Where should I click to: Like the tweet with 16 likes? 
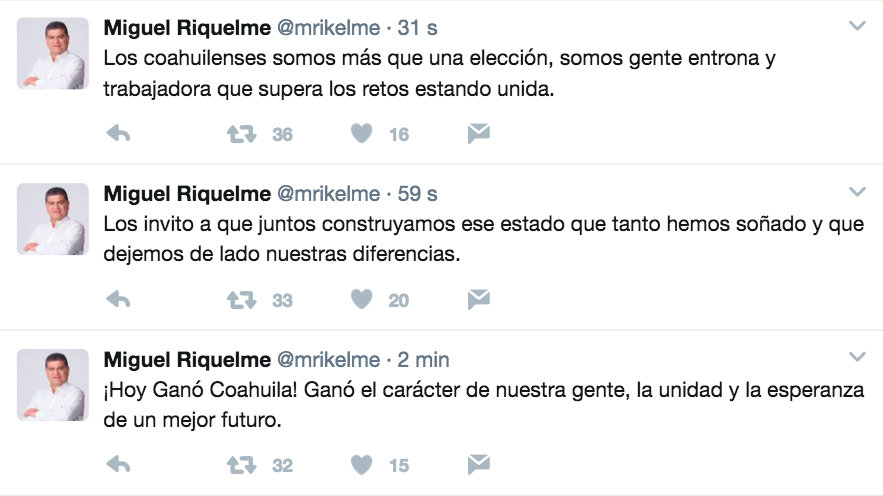point(362,133)
